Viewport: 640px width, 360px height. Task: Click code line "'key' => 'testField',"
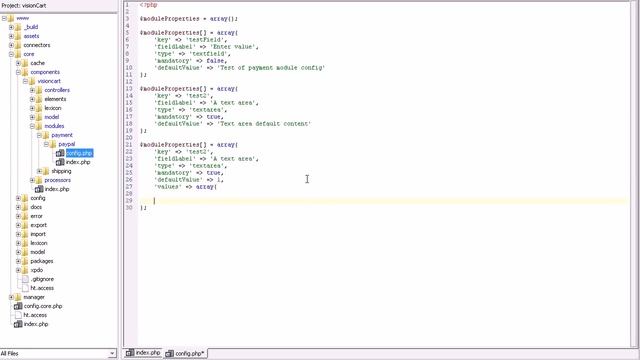coord(190,40)
